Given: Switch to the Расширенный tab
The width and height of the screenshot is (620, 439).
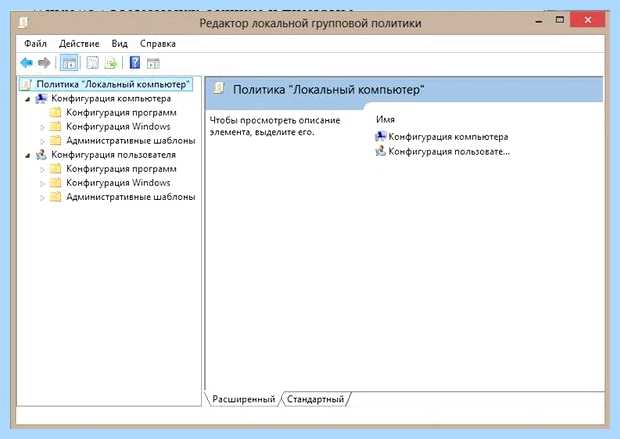Looking at the screenshot, I should pos(243,399).
